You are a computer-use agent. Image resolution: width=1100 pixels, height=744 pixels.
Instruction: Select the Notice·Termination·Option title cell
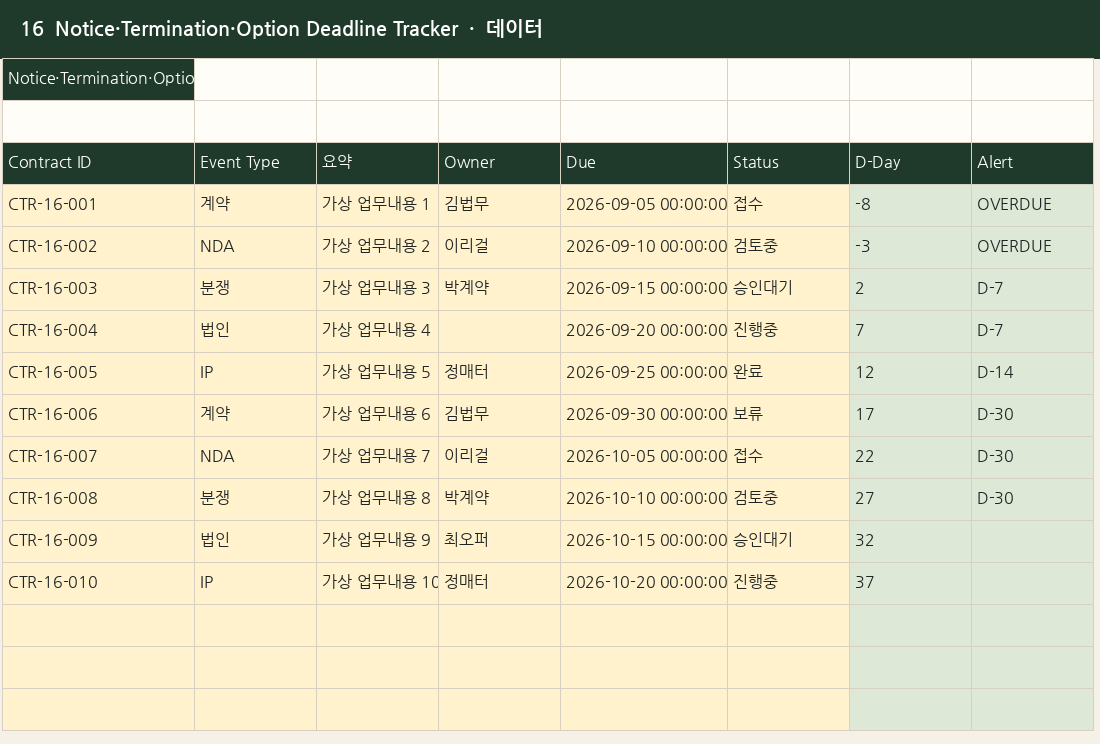(x=98, y=79)
